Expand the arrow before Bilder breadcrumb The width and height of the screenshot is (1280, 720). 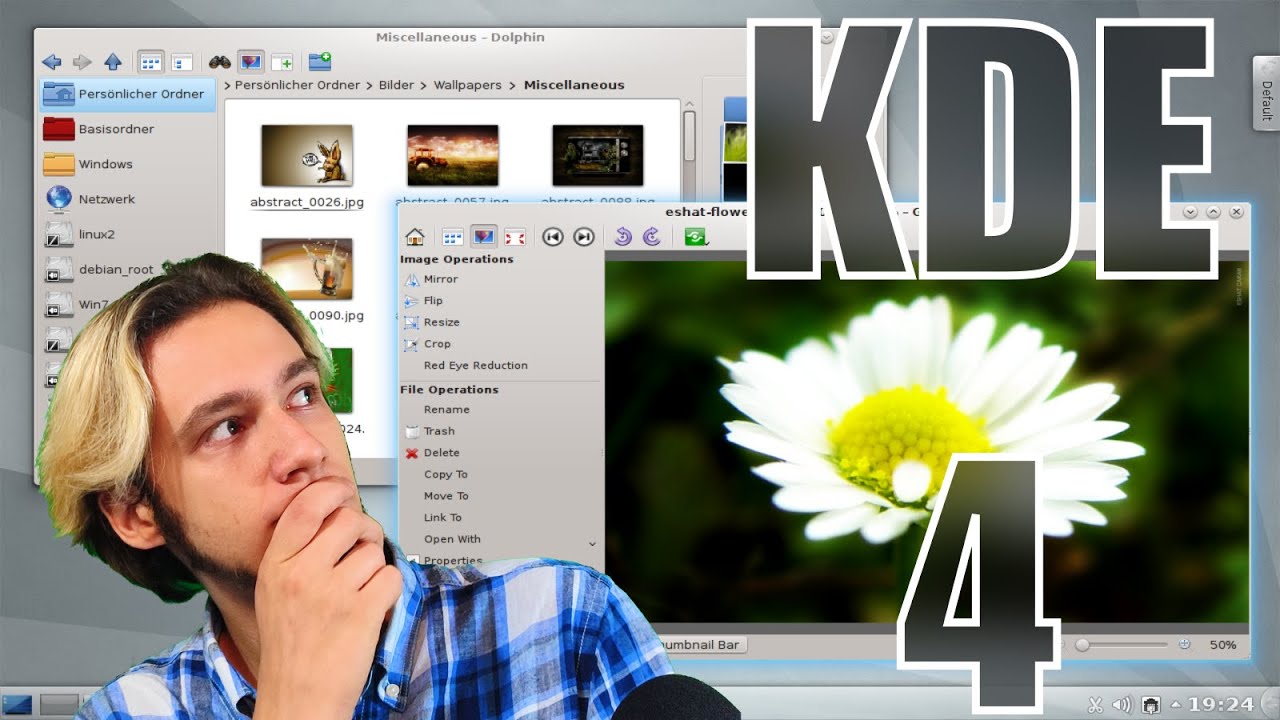coord(369,85)
